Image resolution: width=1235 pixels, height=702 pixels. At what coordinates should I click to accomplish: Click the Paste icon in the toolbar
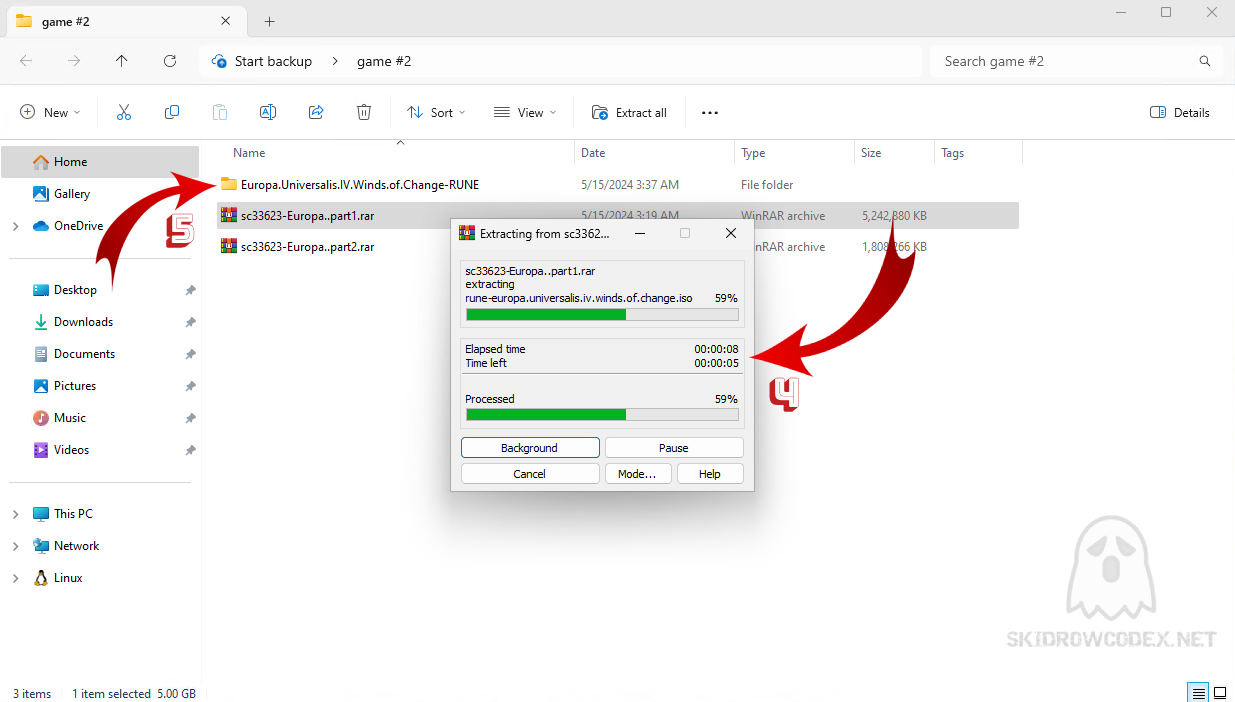click(220, 113)
